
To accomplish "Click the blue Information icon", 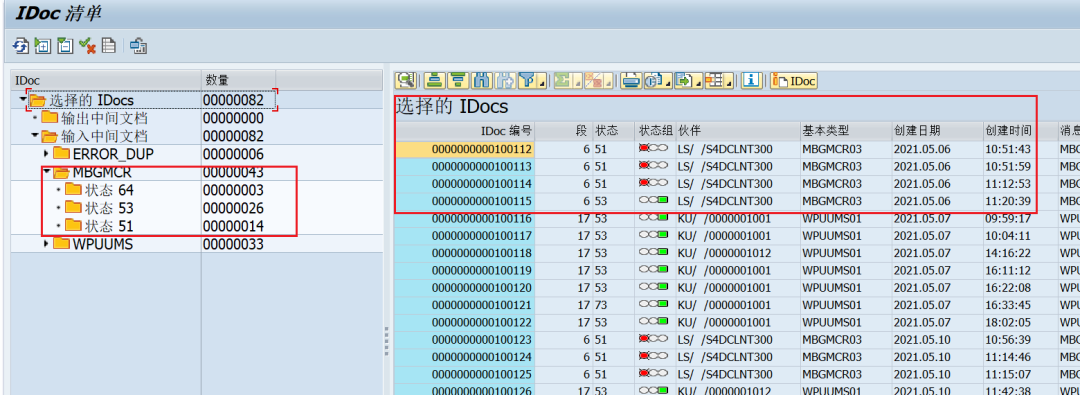I will point(751,81).
